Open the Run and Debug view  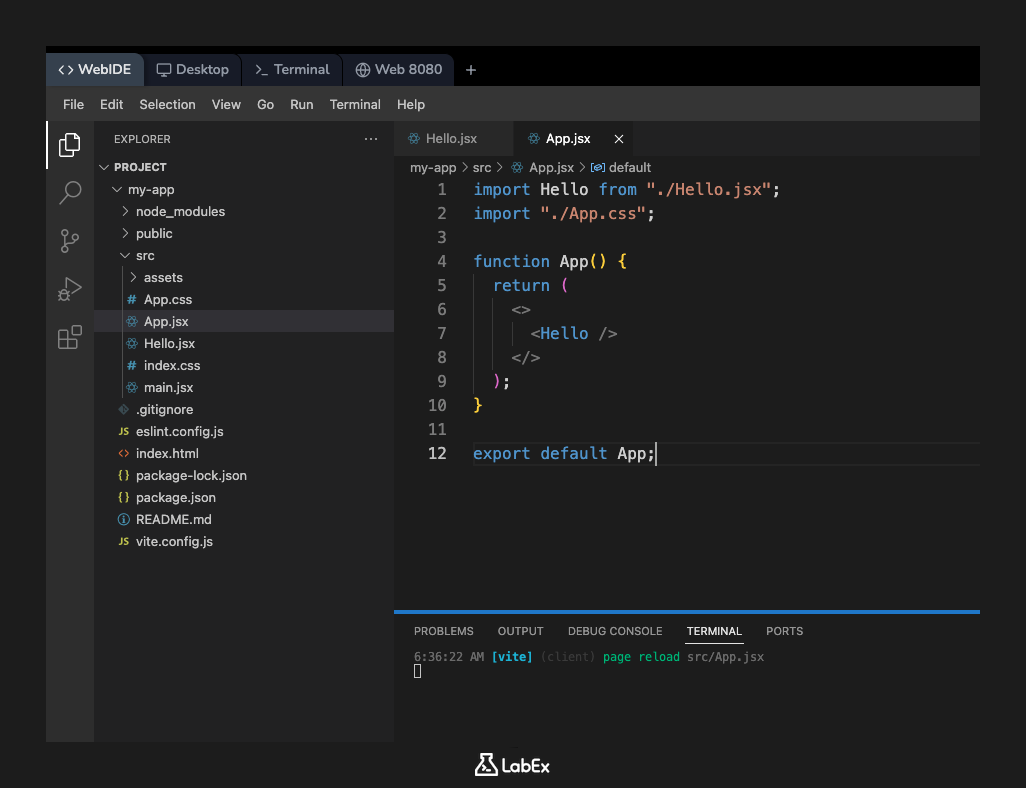coord(69,289)
